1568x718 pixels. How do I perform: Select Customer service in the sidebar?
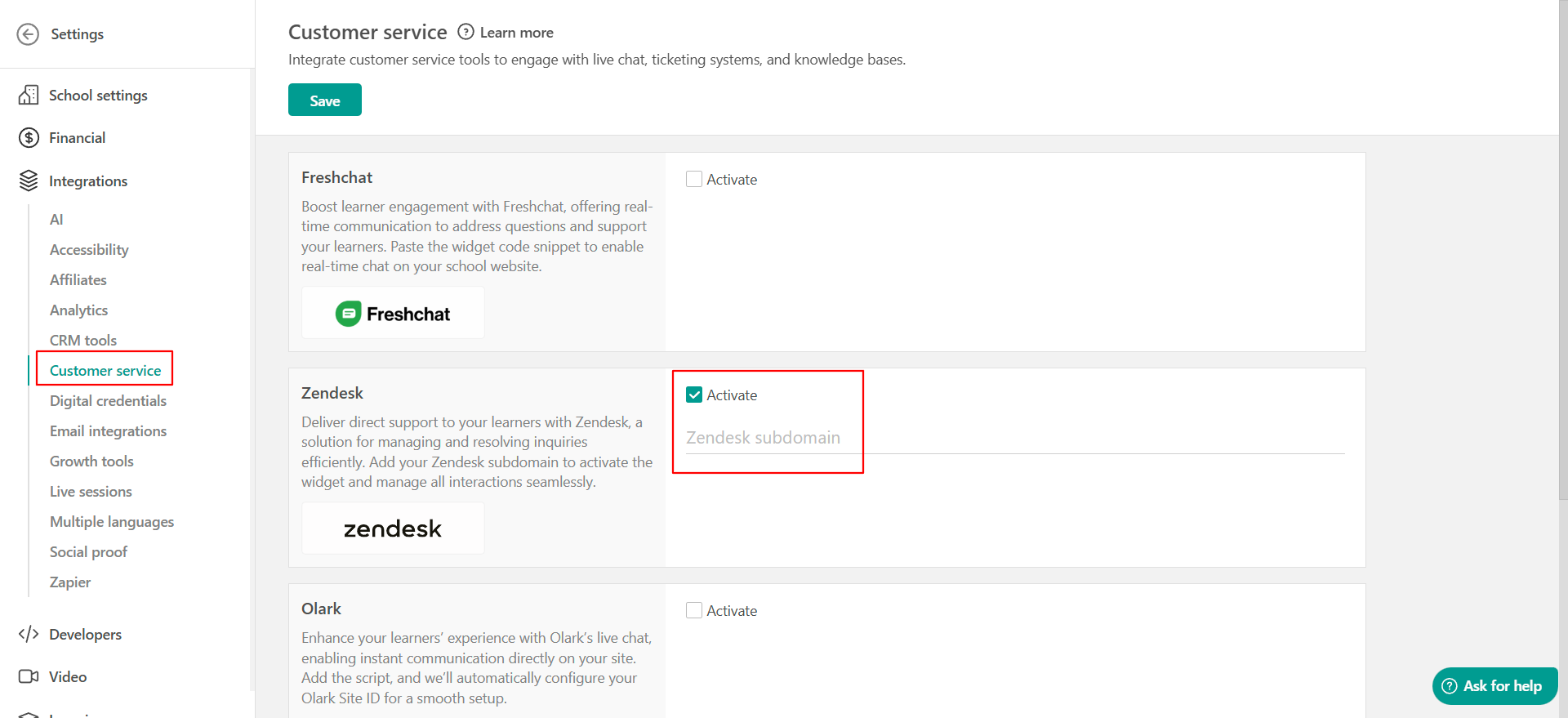click(105, 370)
